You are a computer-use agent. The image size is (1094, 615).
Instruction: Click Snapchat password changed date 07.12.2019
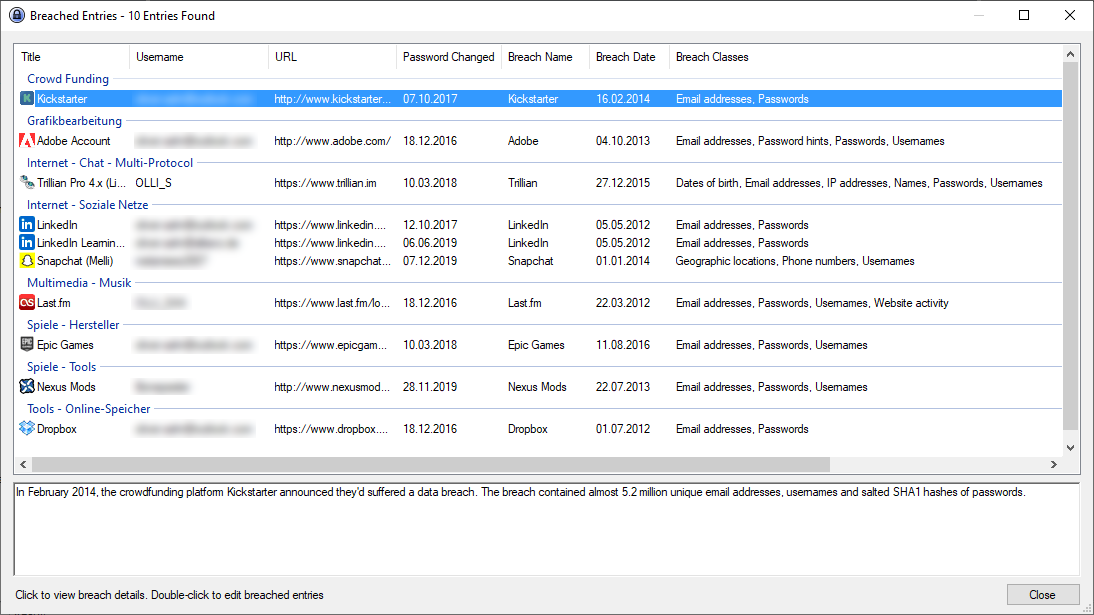pyautogui.click(x=430, y=261)
